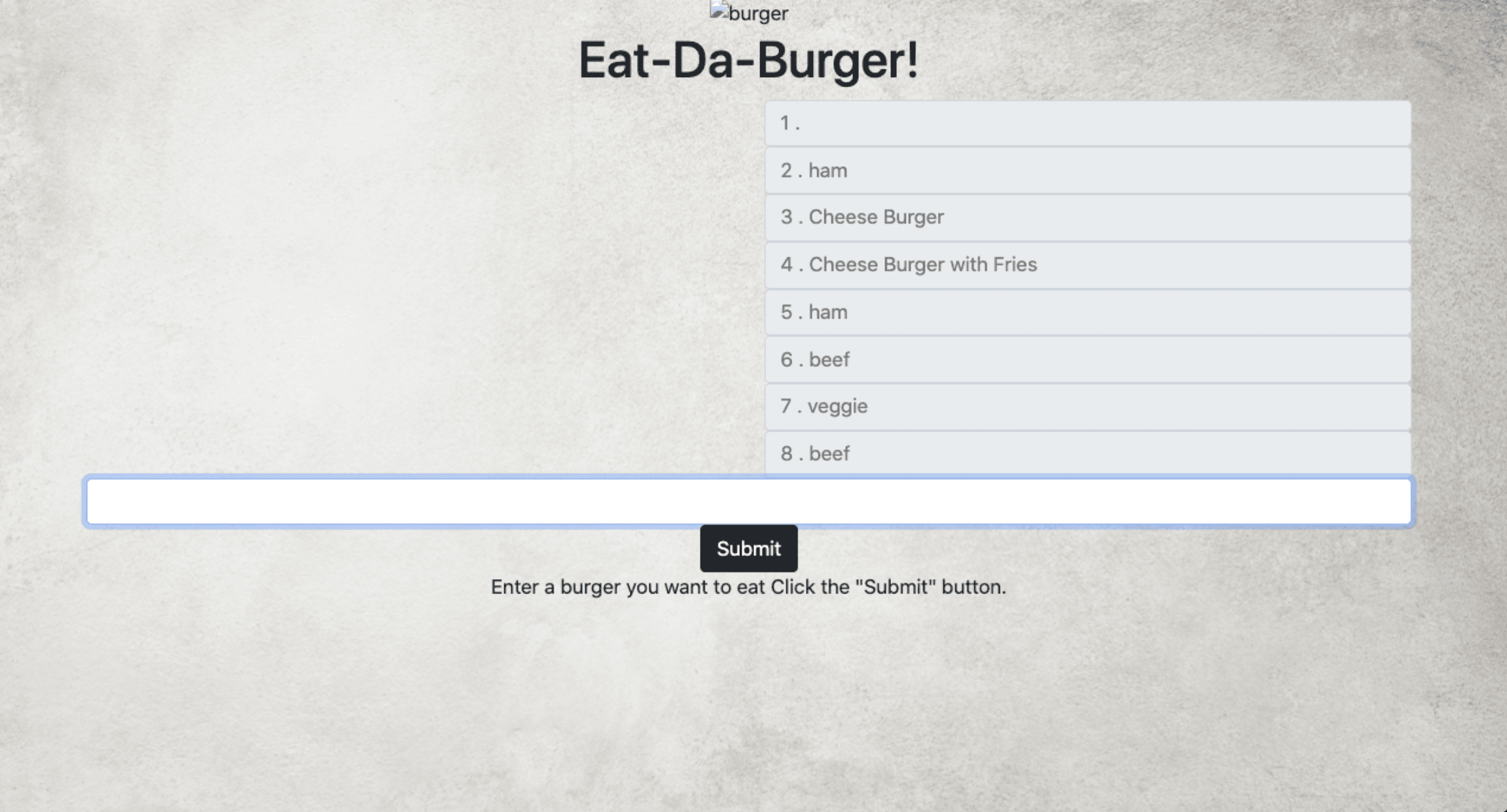Select Cheese Burger with Fries row

click(x=1086, y=264)
